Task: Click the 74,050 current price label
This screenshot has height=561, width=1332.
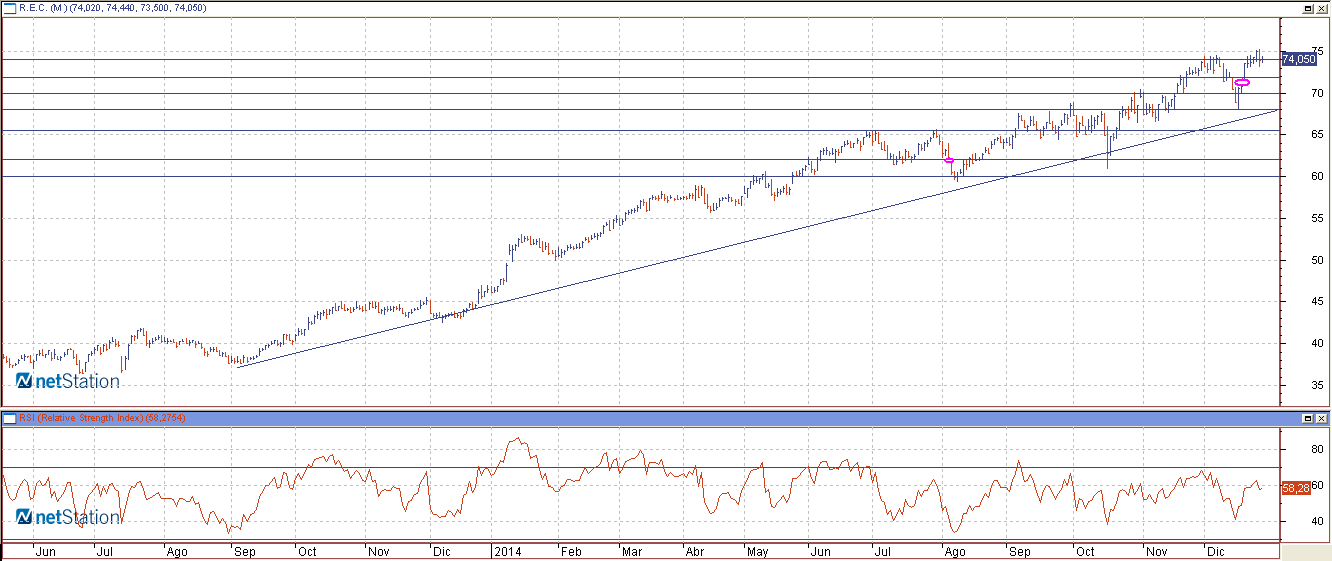Action: [x=1298, y=60]
